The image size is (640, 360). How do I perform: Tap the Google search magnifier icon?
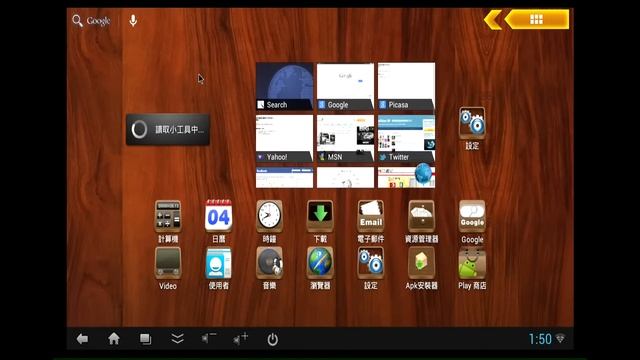tap(77, 20)
